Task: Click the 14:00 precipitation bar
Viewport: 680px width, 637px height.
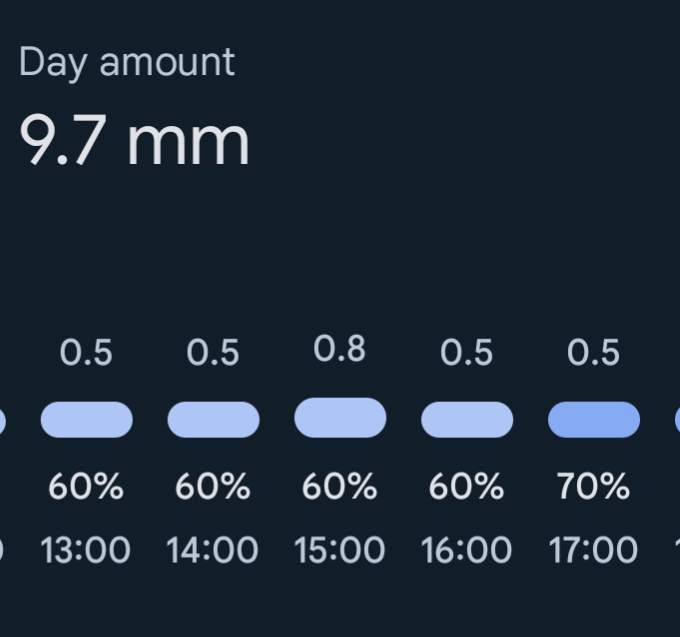Action: pos(213,419)
